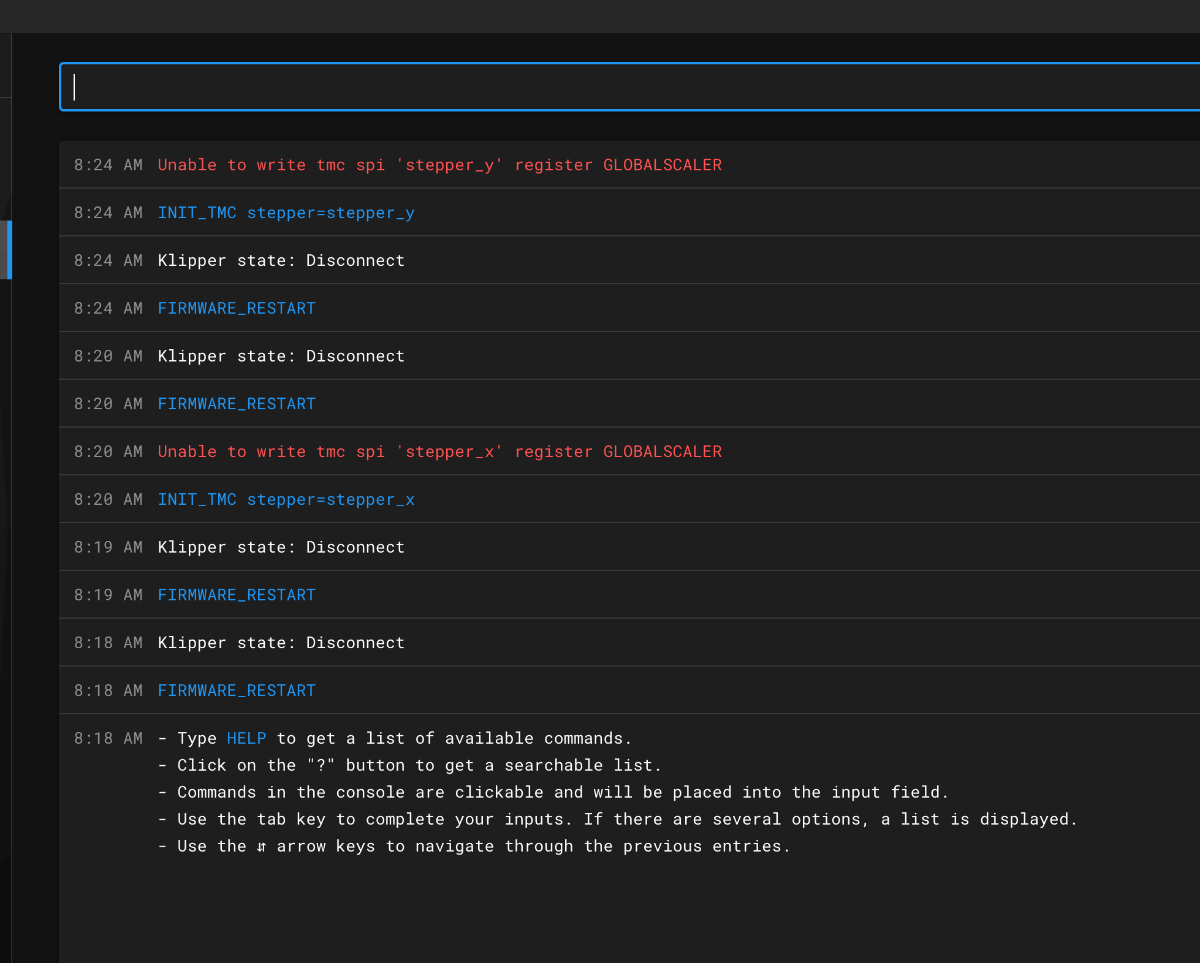Select the 8:19 AM FIRMWARE_RESTART command
The width and height of the screenshot is (1200, 963).
[x=237, y=595]
